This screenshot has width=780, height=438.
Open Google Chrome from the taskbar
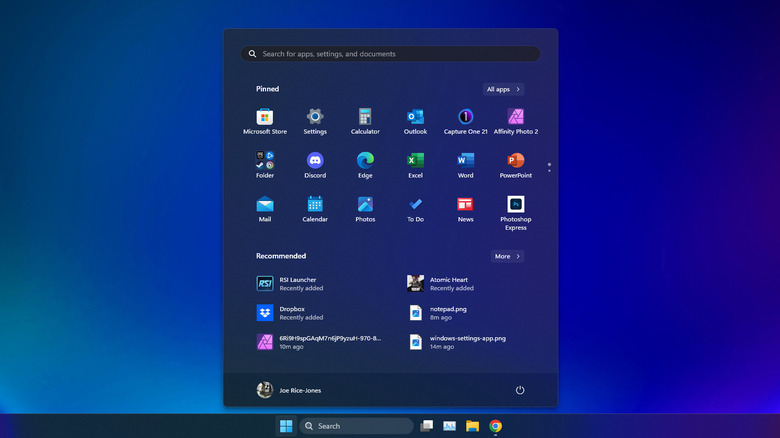click(x=495, y=426)
